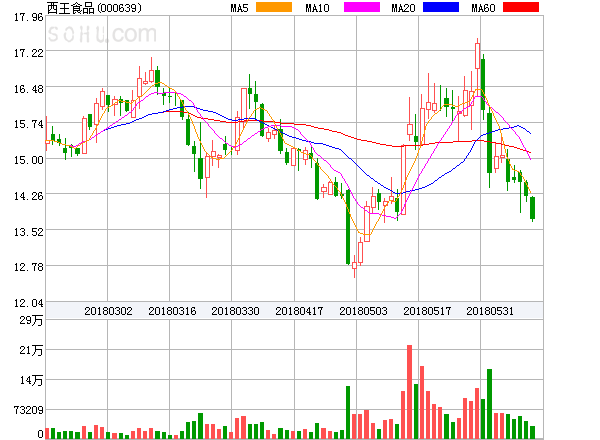Click the 13.52 price axis label
The width and height of the screenshot is (600, 440).
(x=29, y=232)
